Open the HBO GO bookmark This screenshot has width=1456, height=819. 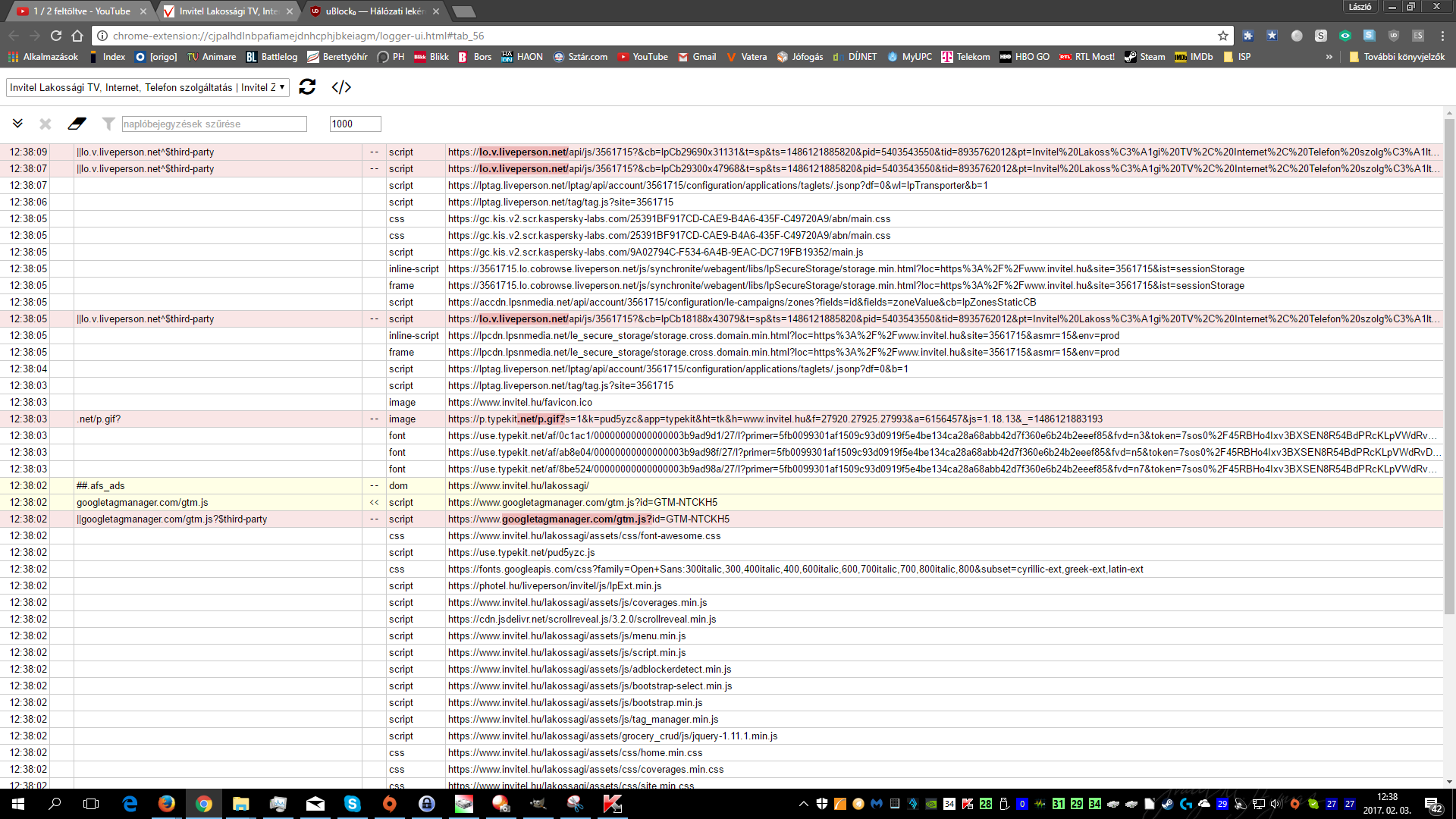[x=1025, y=57]
